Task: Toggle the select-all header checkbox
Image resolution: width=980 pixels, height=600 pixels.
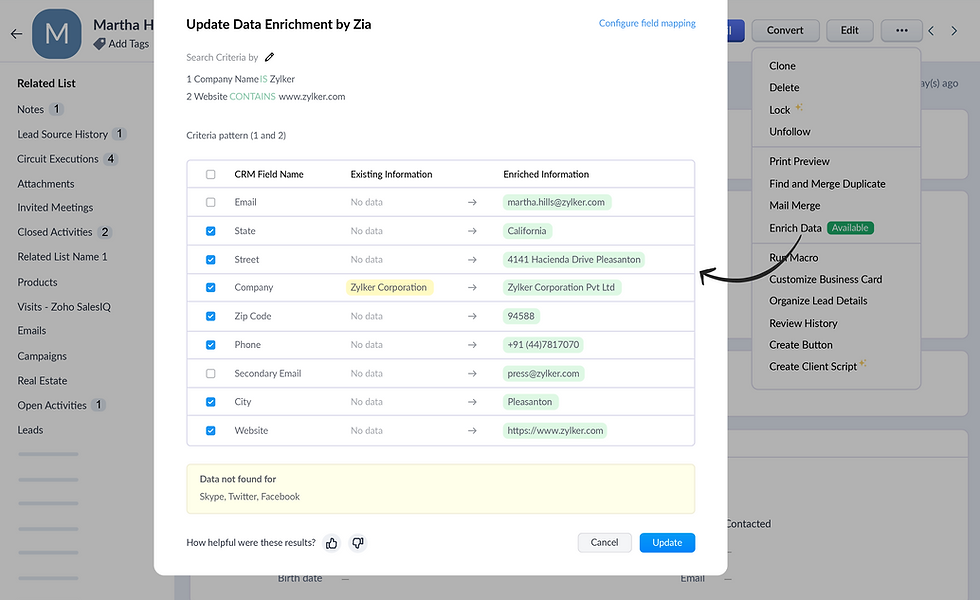Action: click(x=211, y=174)
